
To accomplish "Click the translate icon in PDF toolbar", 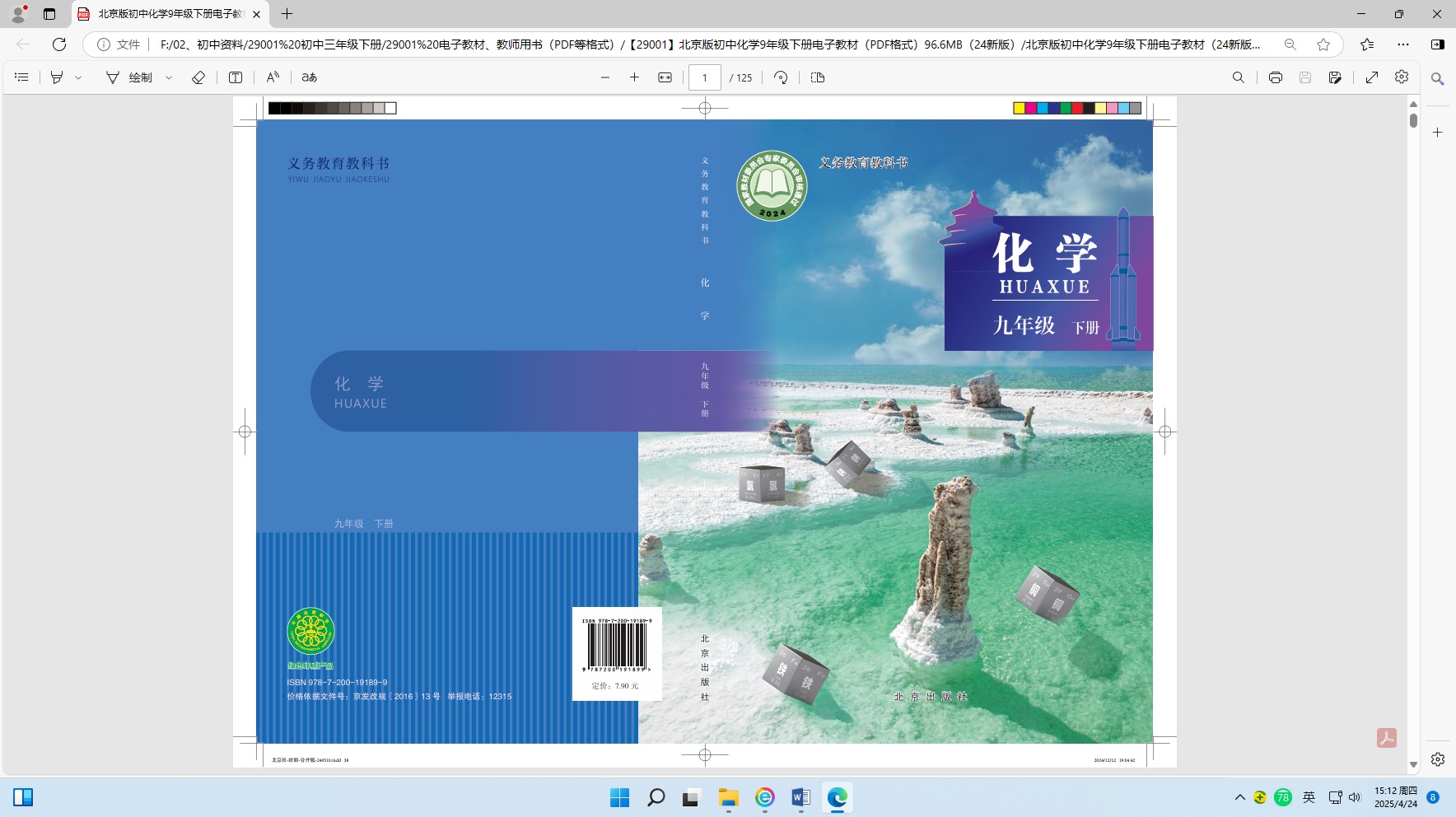I will click(x=310, y=77).
